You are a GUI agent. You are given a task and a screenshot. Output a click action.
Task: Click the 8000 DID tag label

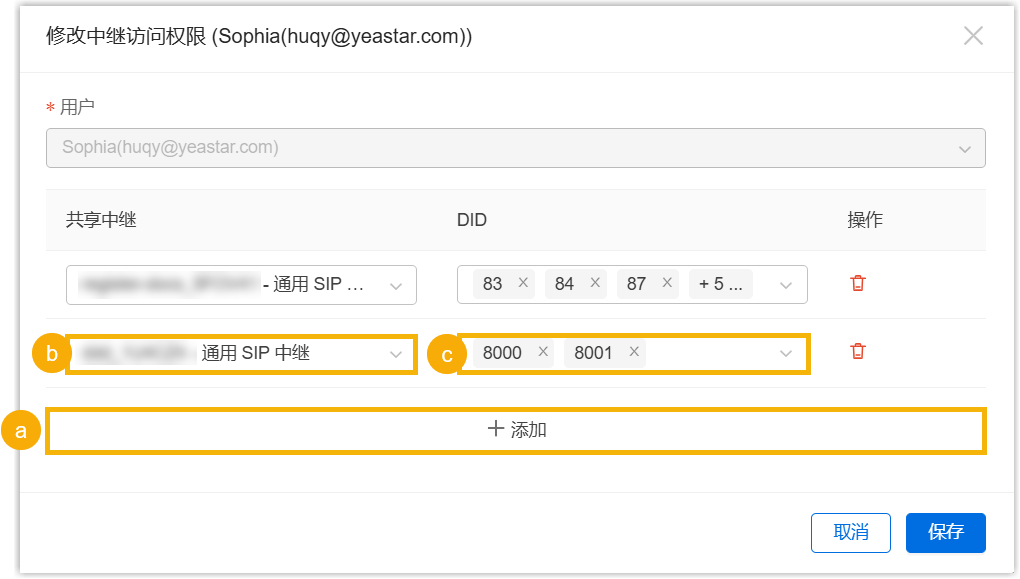(502, 352)
